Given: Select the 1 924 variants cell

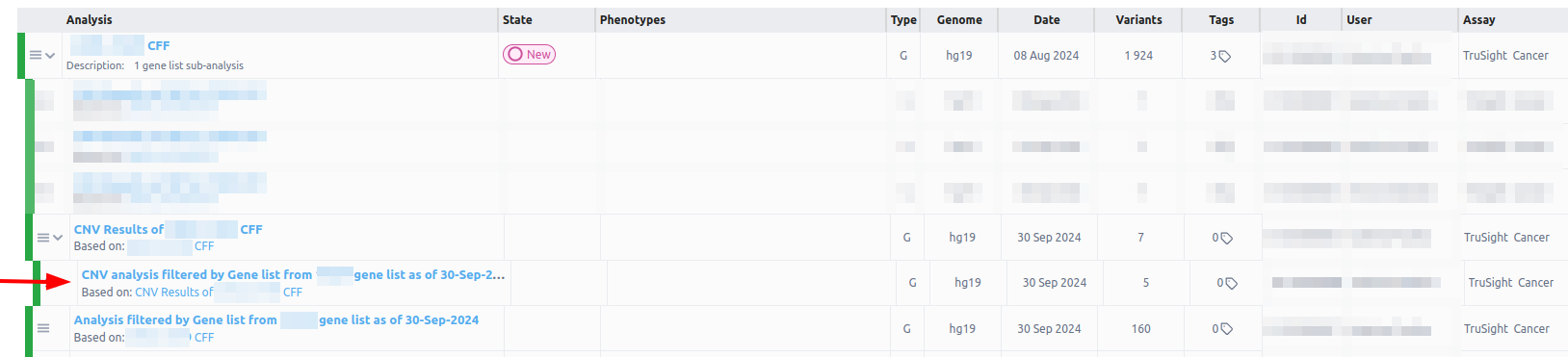Looking at the screenshot, I should [1138, 56].
